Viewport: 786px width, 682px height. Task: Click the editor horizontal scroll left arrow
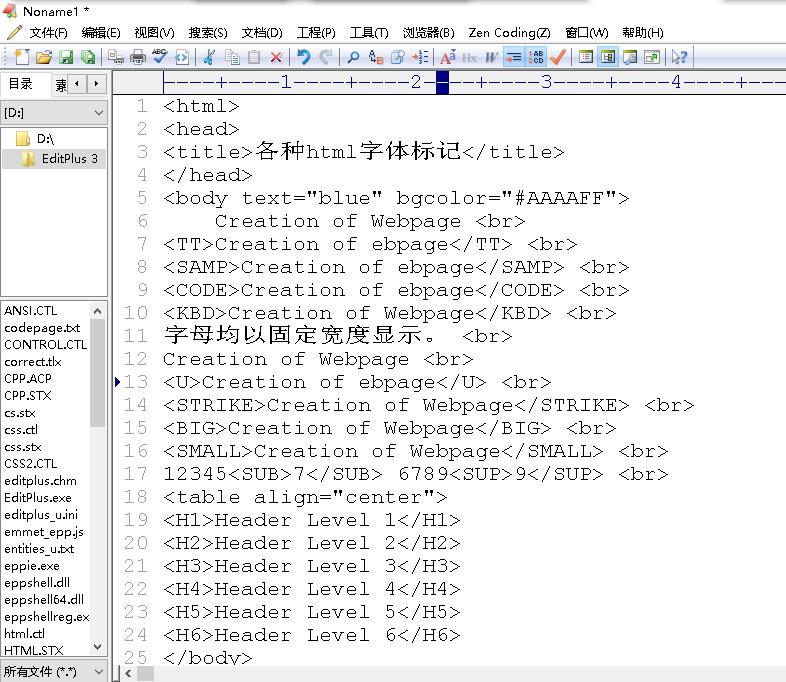pyautogui.click(x=128, y=673)
